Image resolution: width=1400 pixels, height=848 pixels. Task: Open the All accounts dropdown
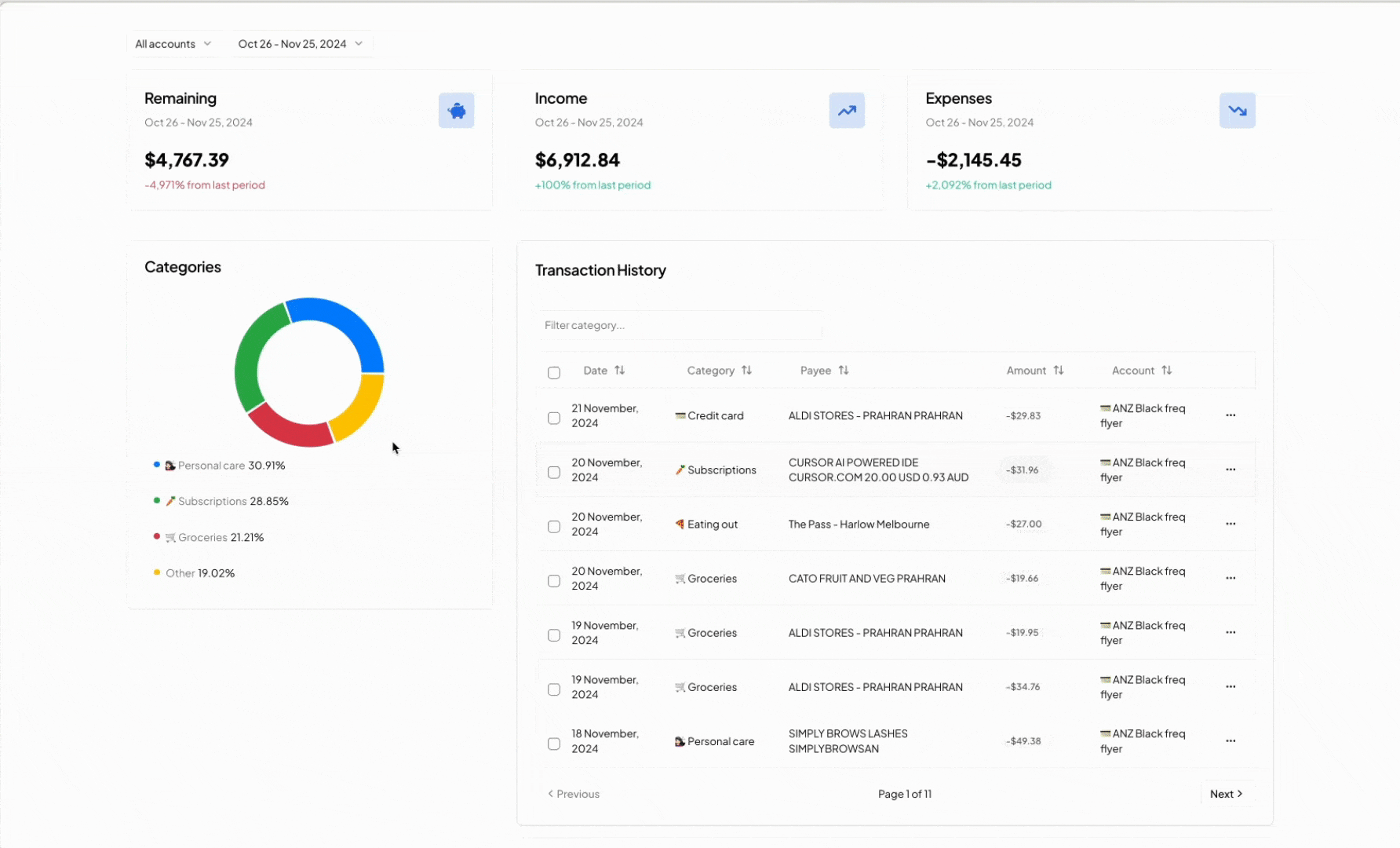point(173,44)
